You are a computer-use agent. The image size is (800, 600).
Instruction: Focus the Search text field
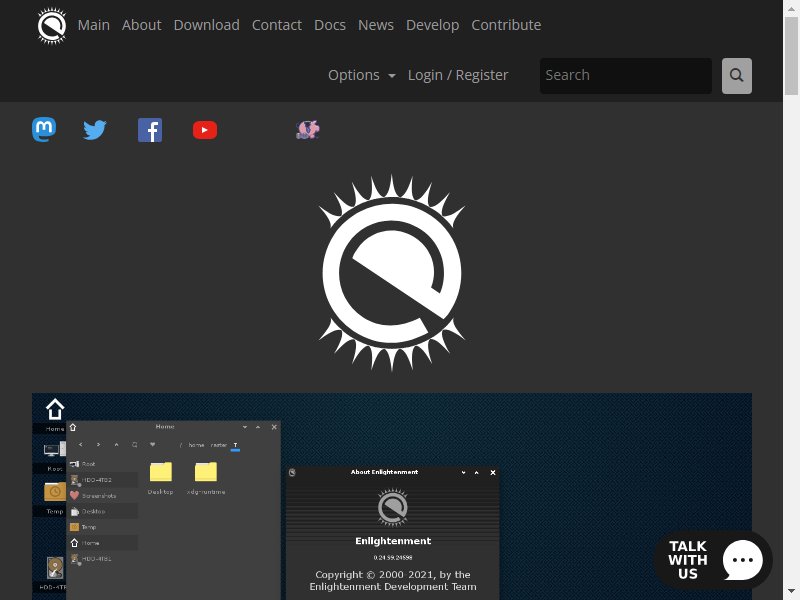(x=626, y=76)
